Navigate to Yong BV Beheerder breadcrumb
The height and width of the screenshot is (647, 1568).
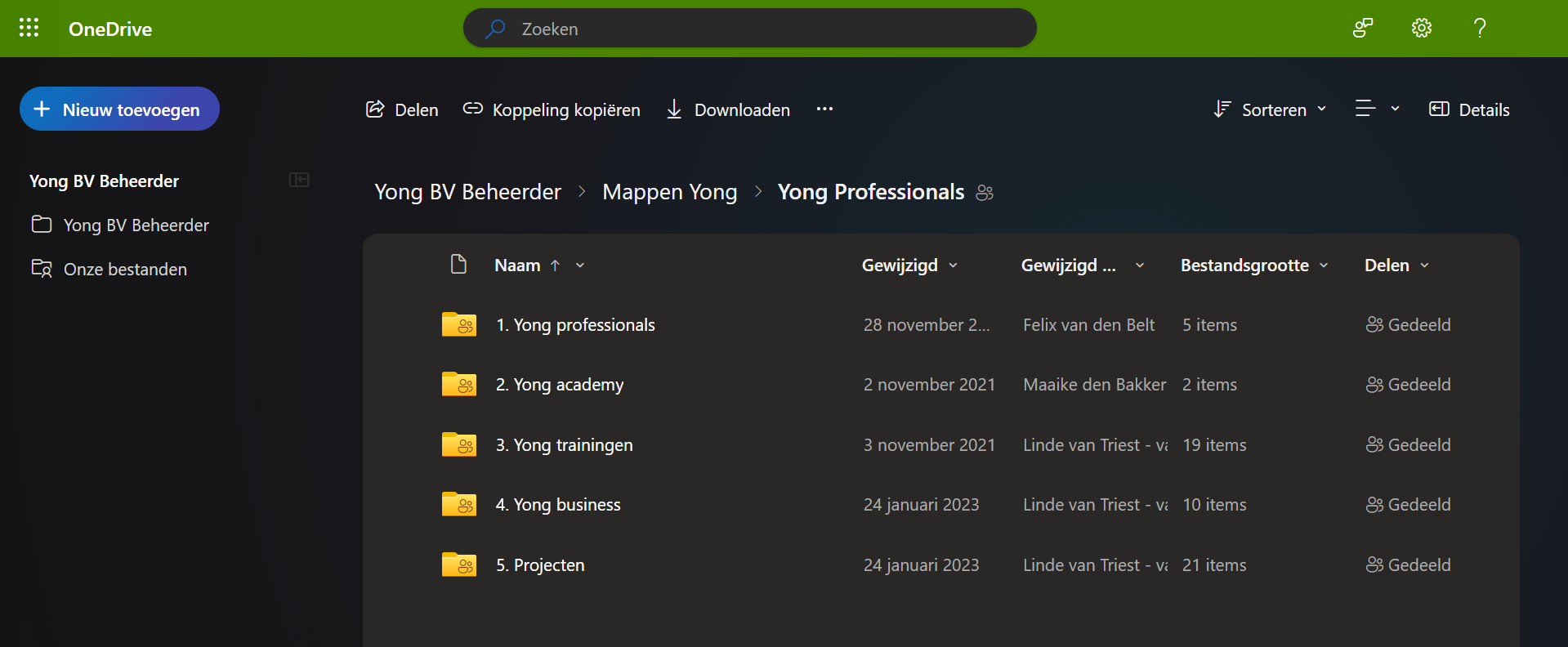coord(467,192)
